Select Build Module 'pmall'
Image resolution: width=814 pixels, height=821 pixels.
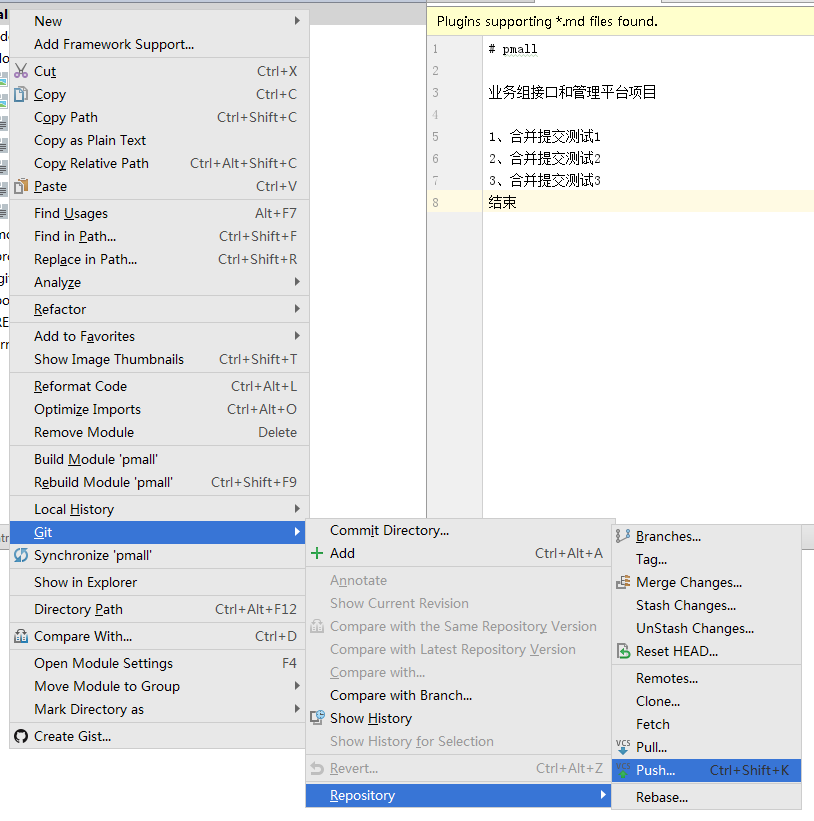[159, 459]
